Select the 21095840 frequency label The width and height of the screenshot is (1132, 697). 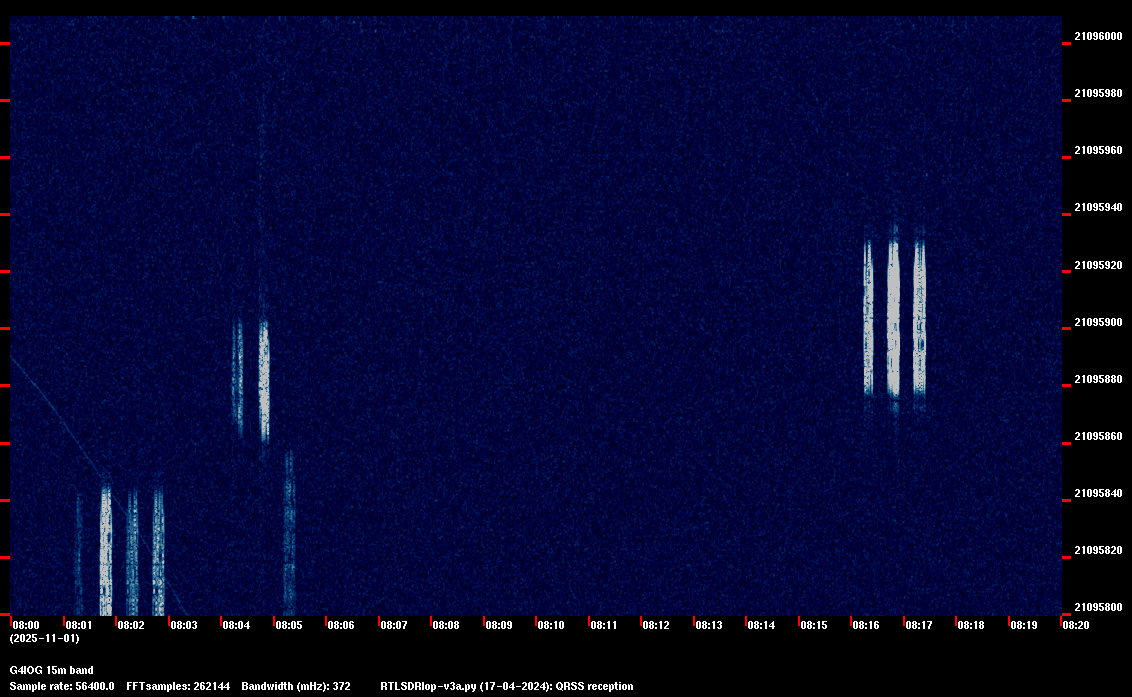pos(1099,493)
